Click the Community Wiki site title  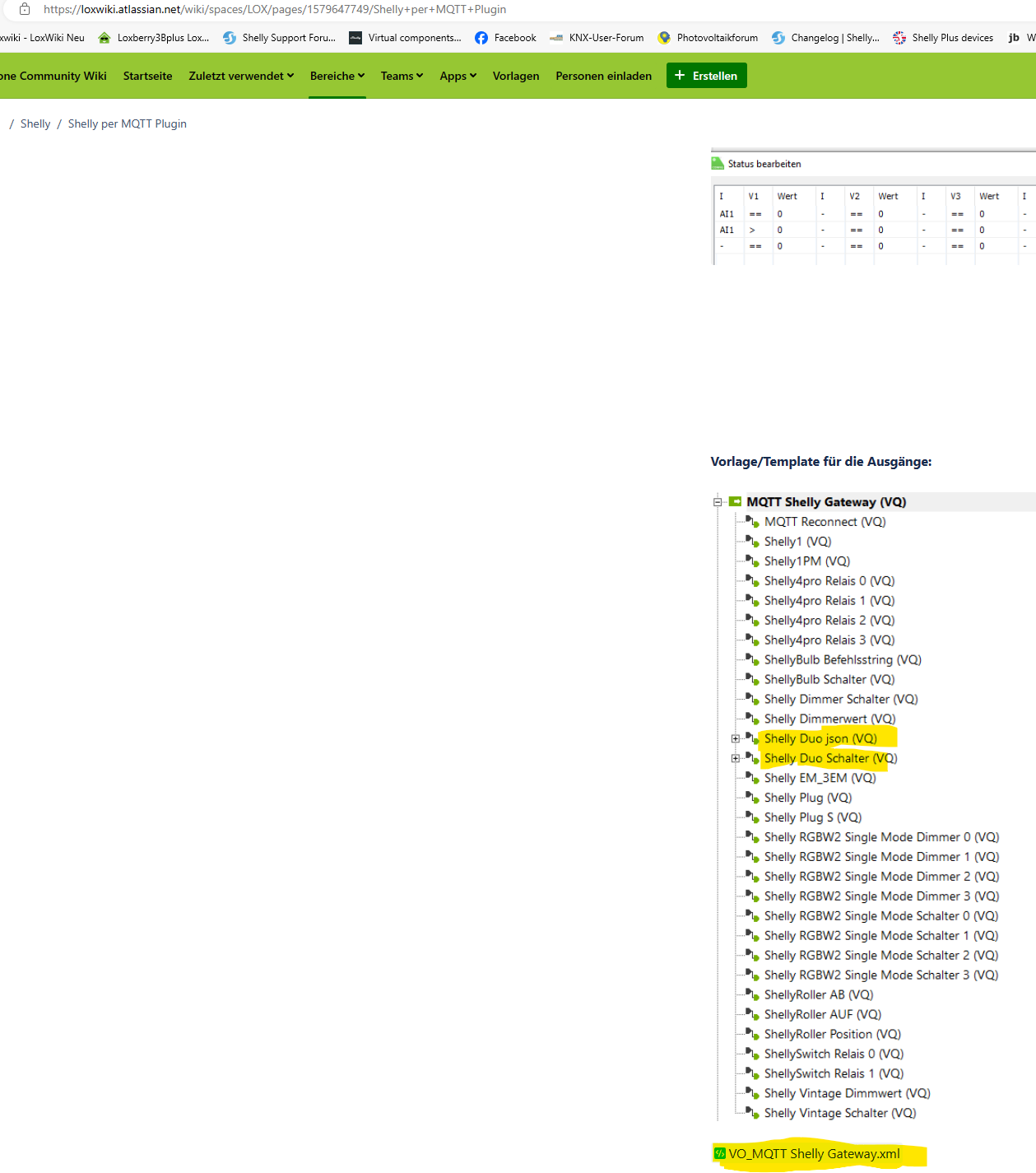point(53,76)
